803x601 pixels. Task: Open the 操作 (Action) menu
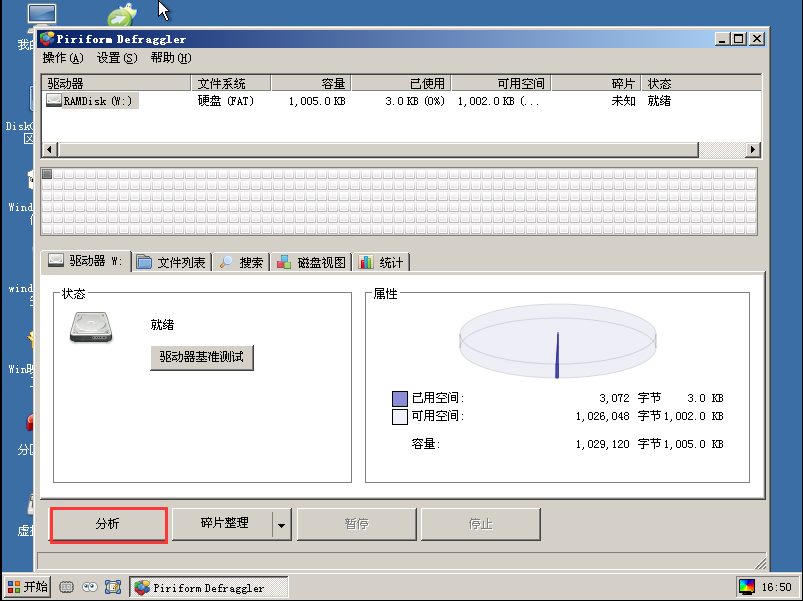62,58
